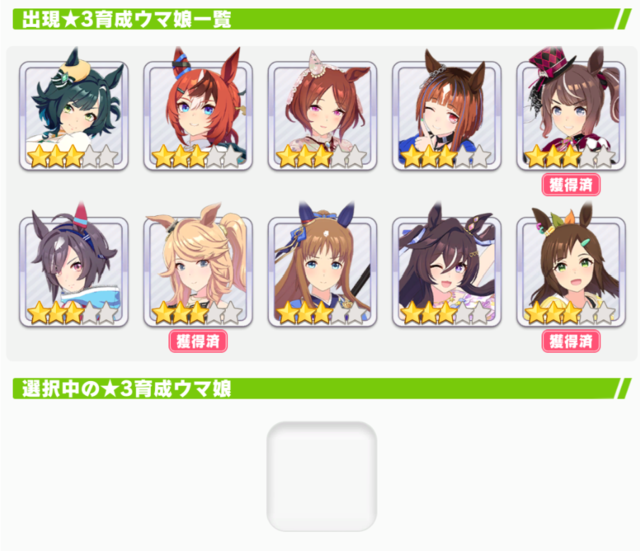Choose the brown-haired character with carrot hair clip

point(571,272)
